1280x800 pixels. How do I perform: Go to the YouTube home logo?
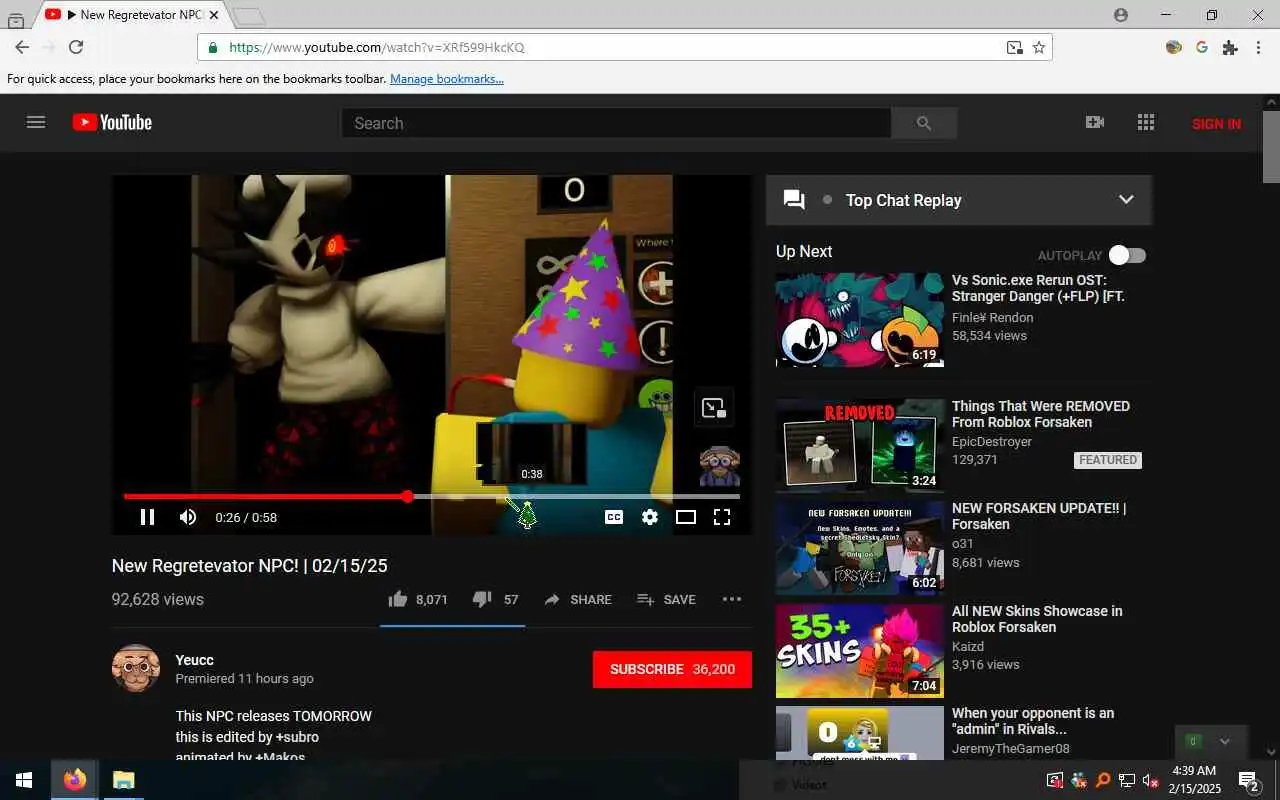(112, 122)
